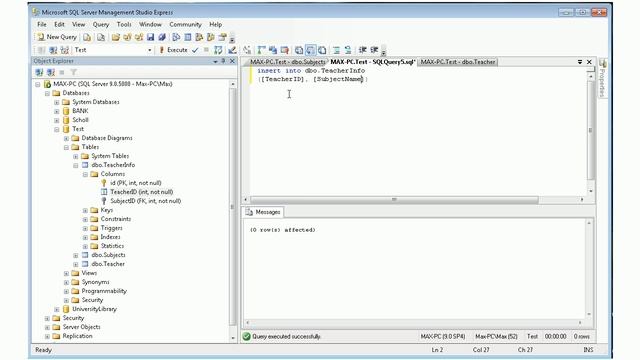Collapse the MAX-PC server node
The height and width of the screenshot is (360, 640).
[38, 84]
